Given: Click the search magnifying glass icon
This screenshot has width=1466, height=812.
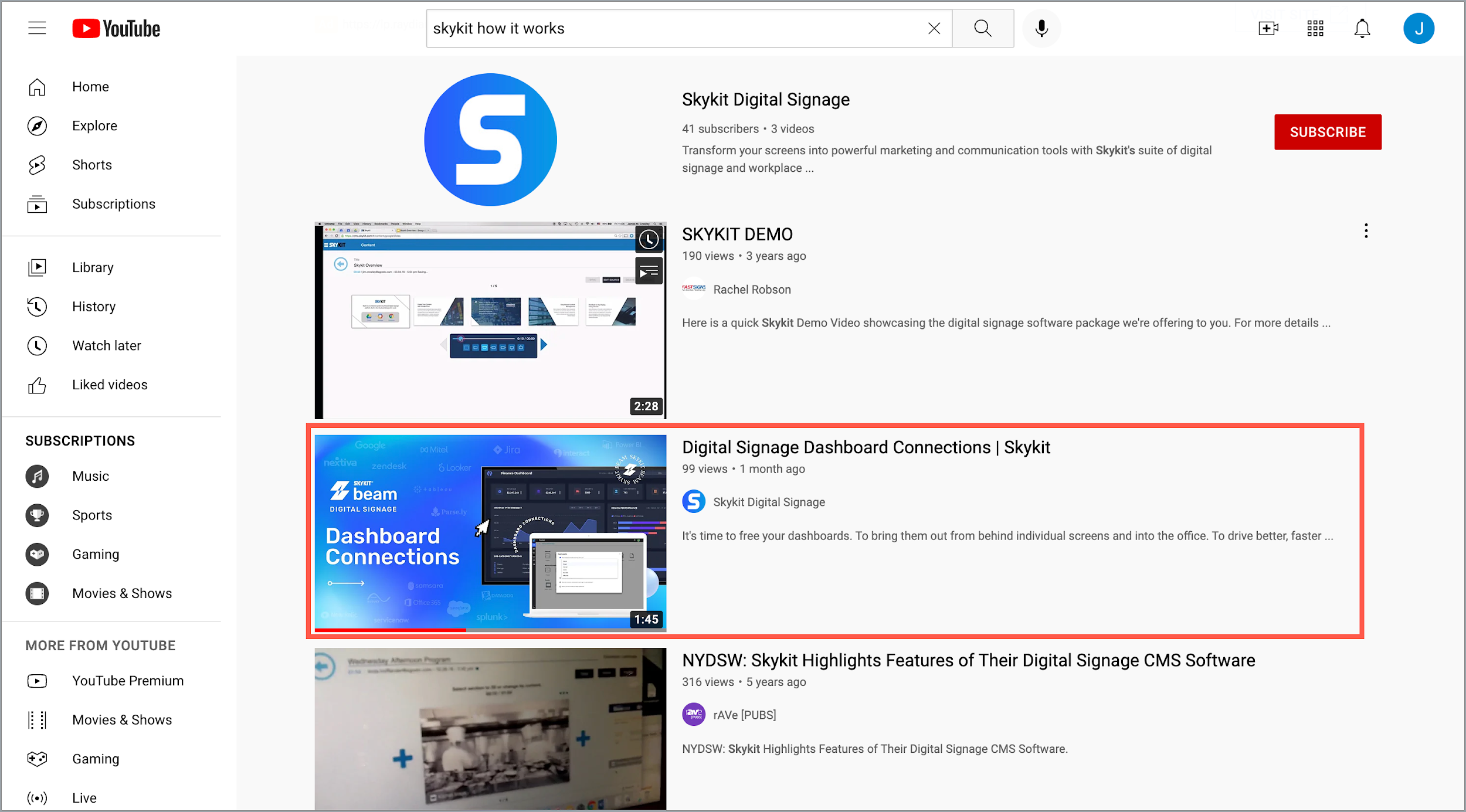Looking at the screenshot, I should click(x=981, y=28).
